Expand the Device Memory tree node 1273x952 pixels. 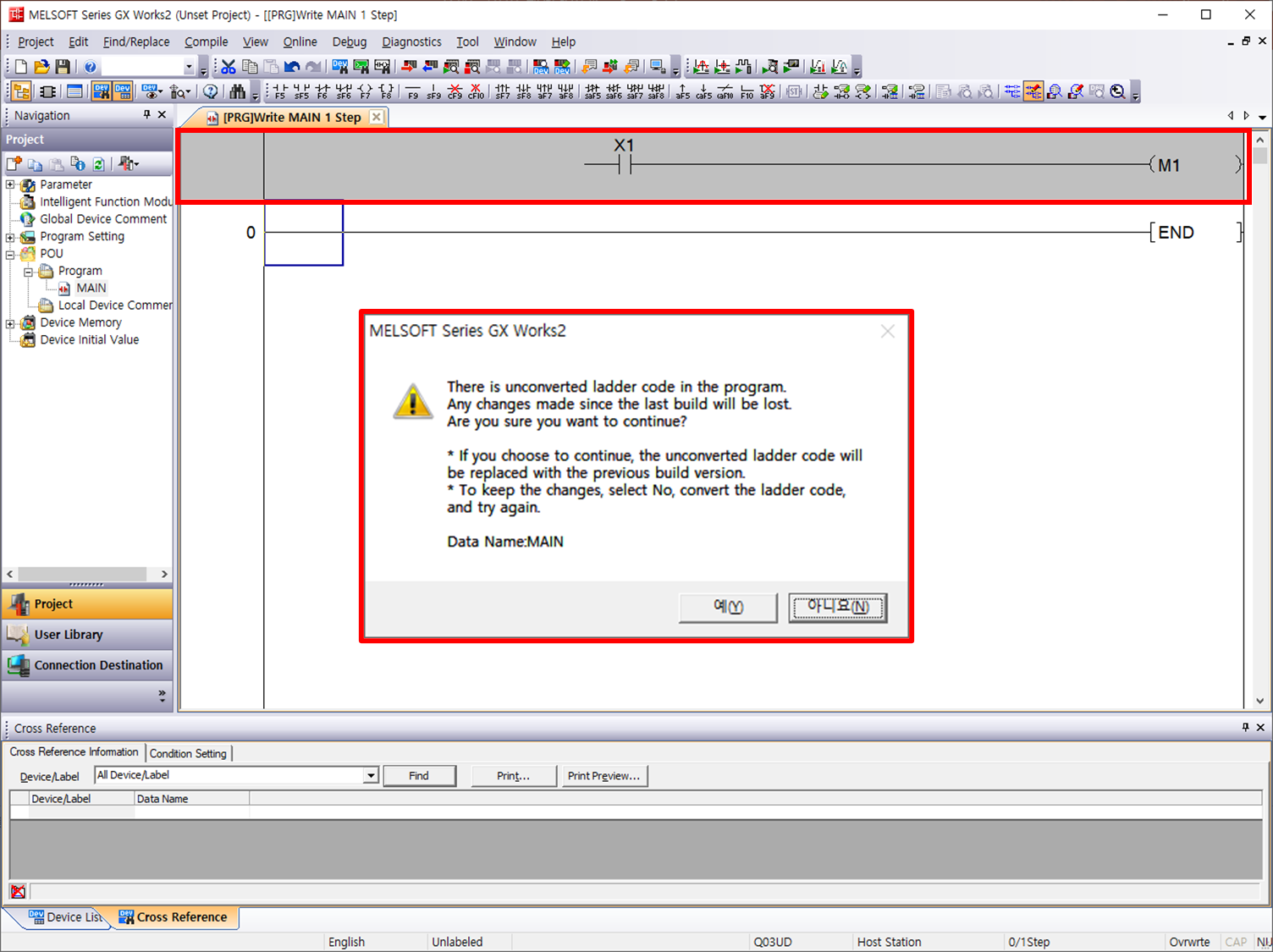click(x=10, y=323)
